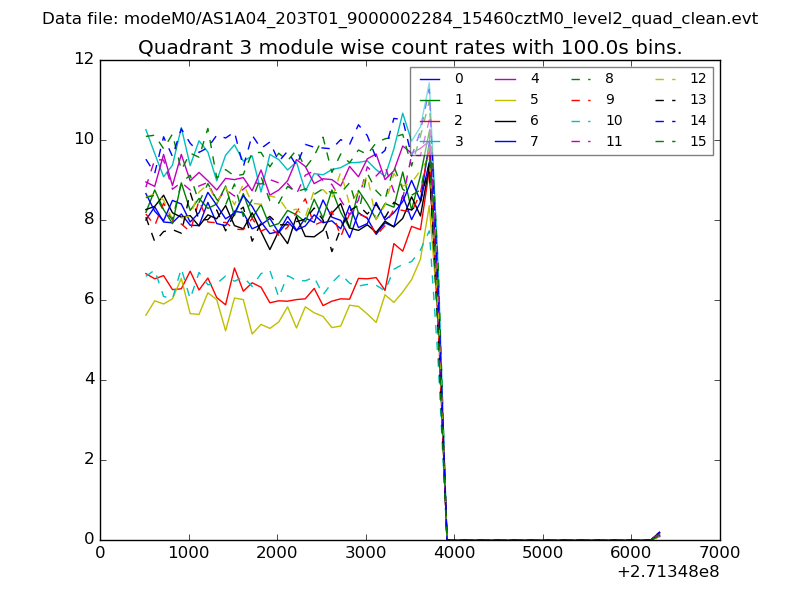
Task: Click y-axis tick label 10
Action: pos(84,139)
